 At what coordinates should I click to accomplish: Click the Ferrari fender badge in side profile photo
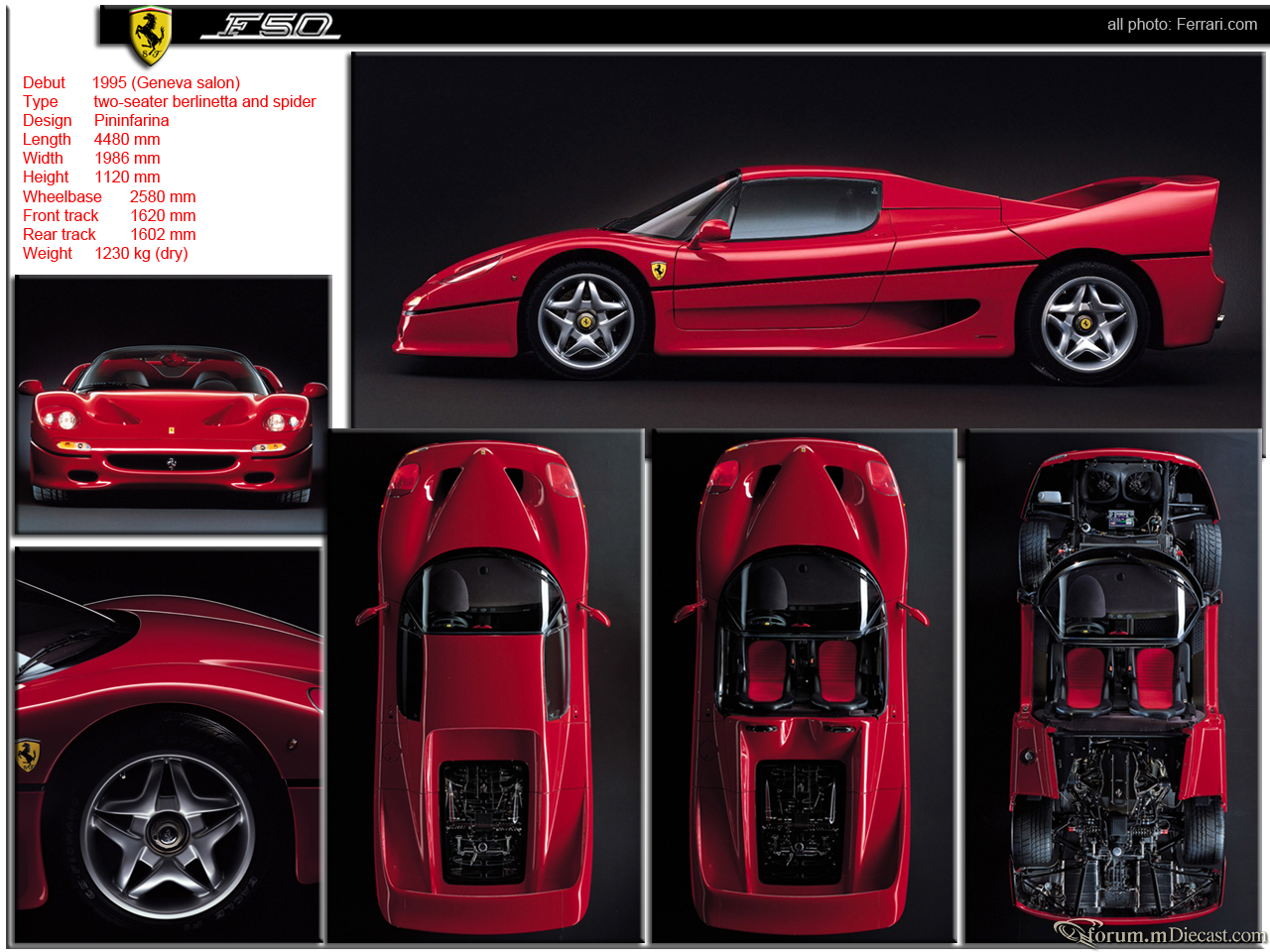pyautogui.click(x=659, y=270)
